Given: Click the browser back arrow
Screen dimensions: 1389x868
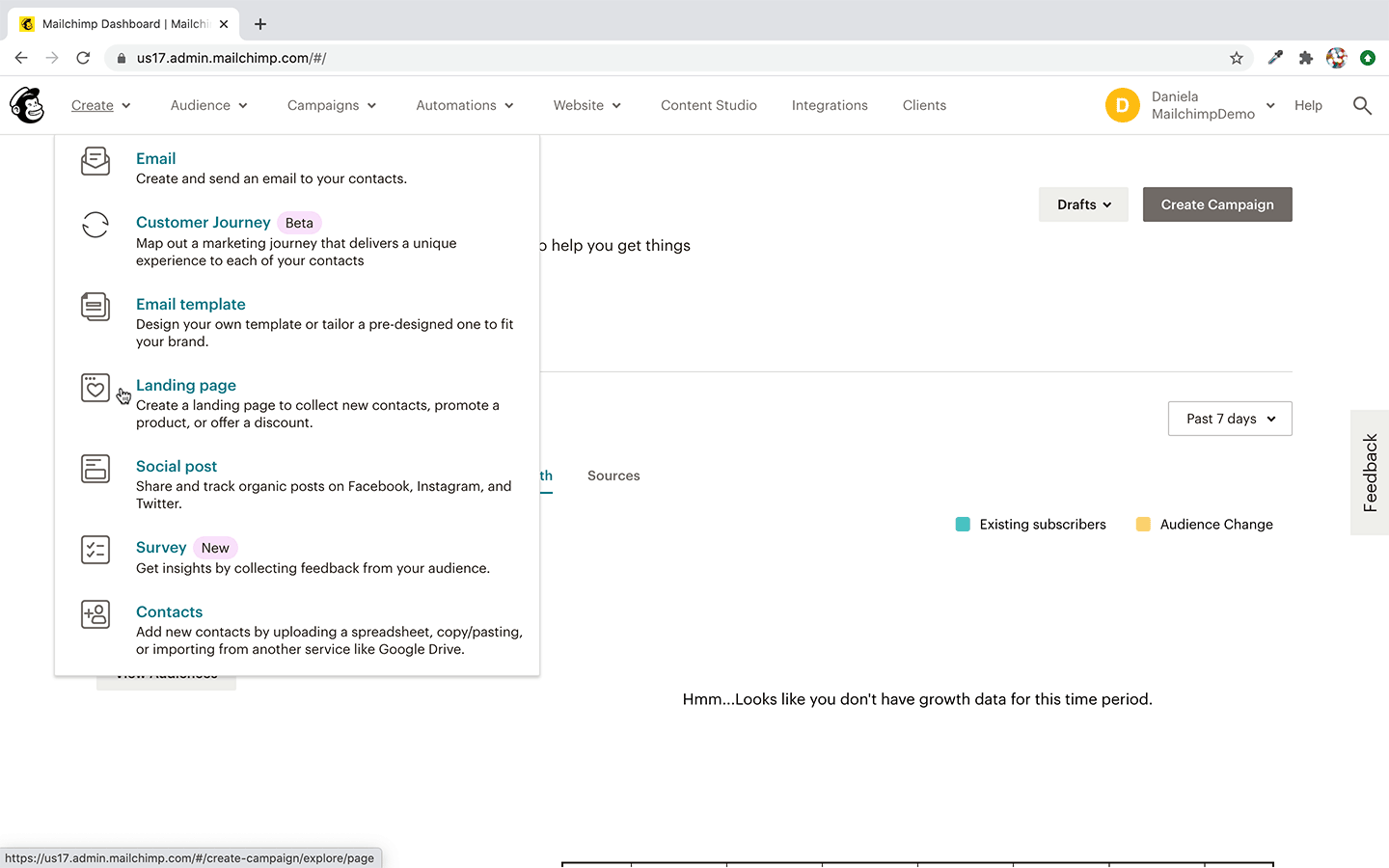Looking at the screenshot, I should 21,58.
